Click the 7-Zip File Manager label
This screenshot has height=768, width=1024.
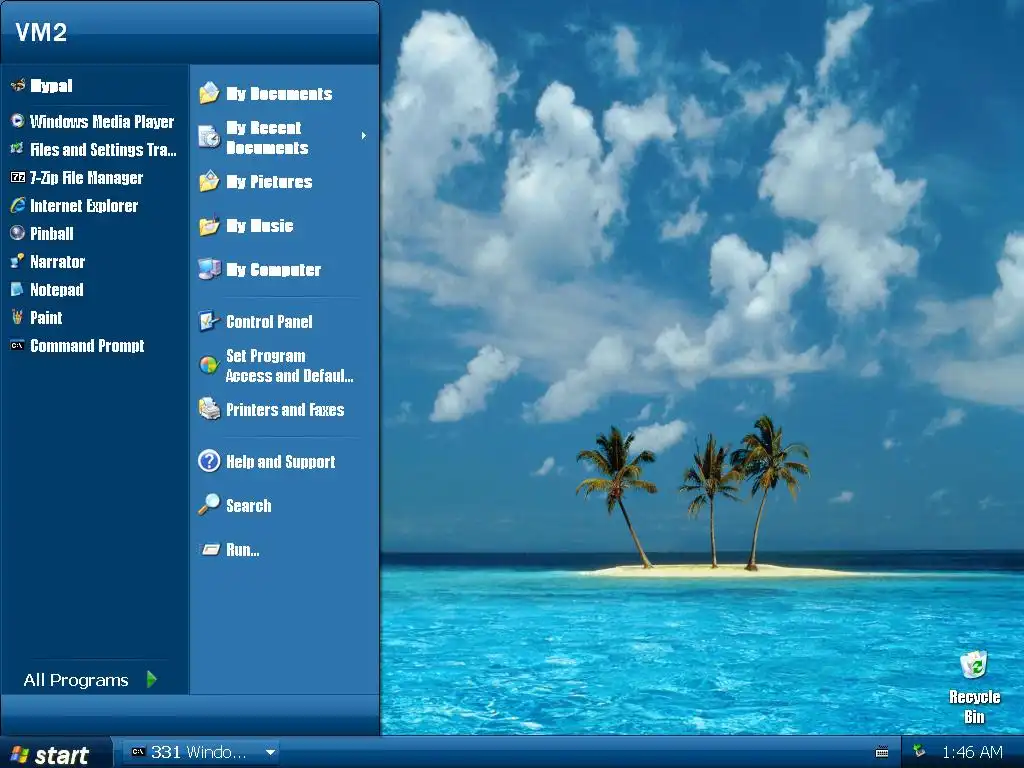[86, 178]
